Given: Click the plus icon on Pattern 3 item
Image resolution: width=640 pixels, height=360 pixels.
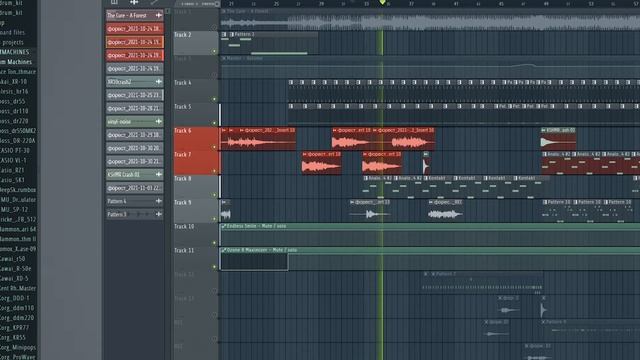Looking at the screenshot, I should pos(159,214).
